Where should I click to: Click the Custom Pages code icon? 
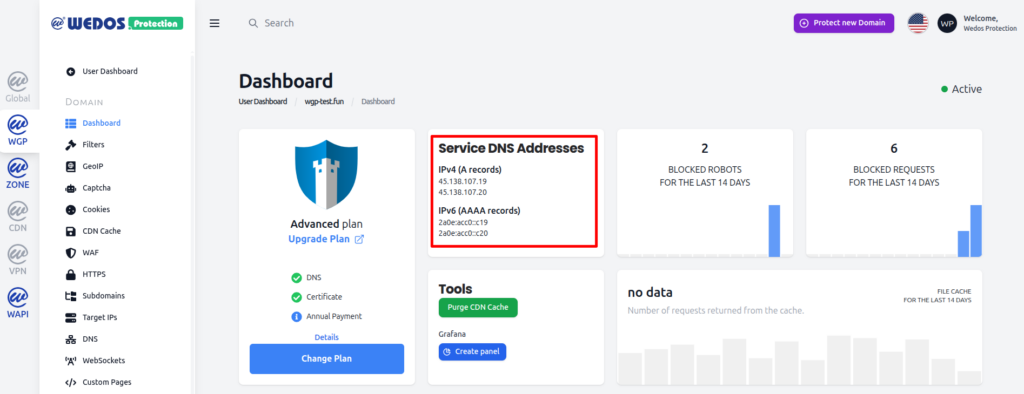[71, 382]
